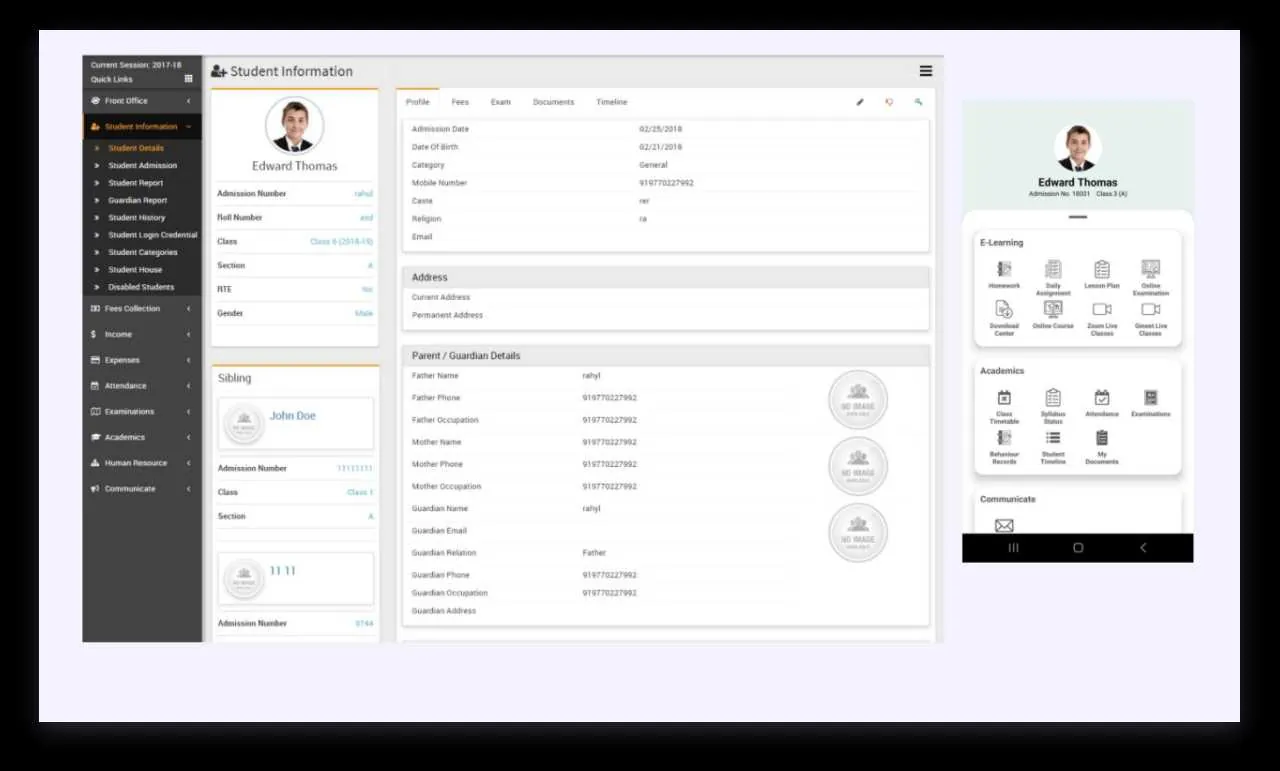Click Edward Thomas profile photo in web panel
The image size is (1280, 771).
click(x=294, y=125)
